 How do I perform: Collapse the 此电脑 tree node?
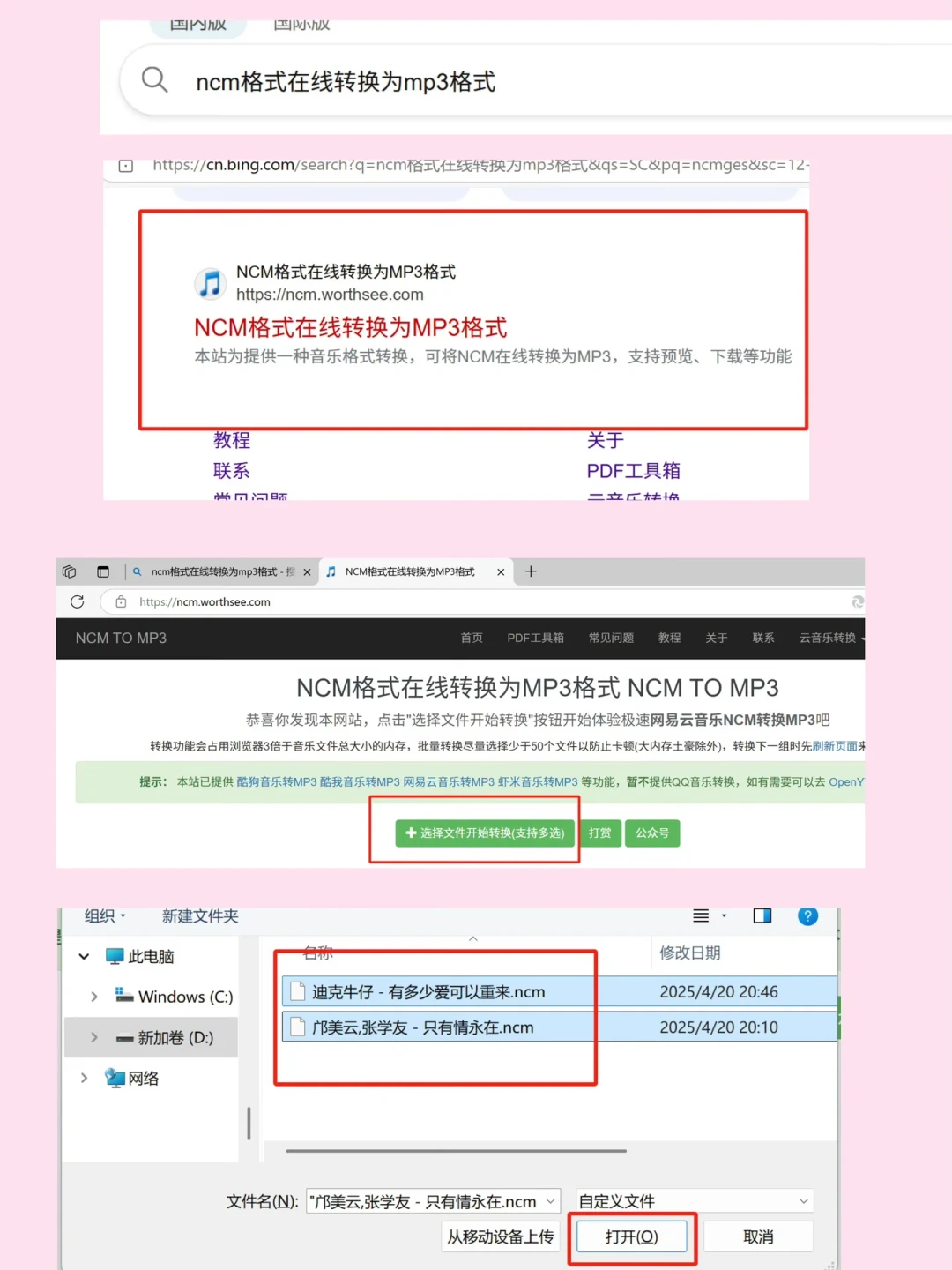pos(84,957)
